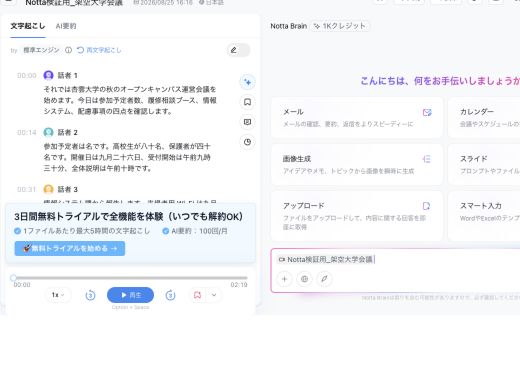Click the paragraph starting 参加予定者は名です
The width and height of the screenshot is (520, 385).
[x=127, y=157]
